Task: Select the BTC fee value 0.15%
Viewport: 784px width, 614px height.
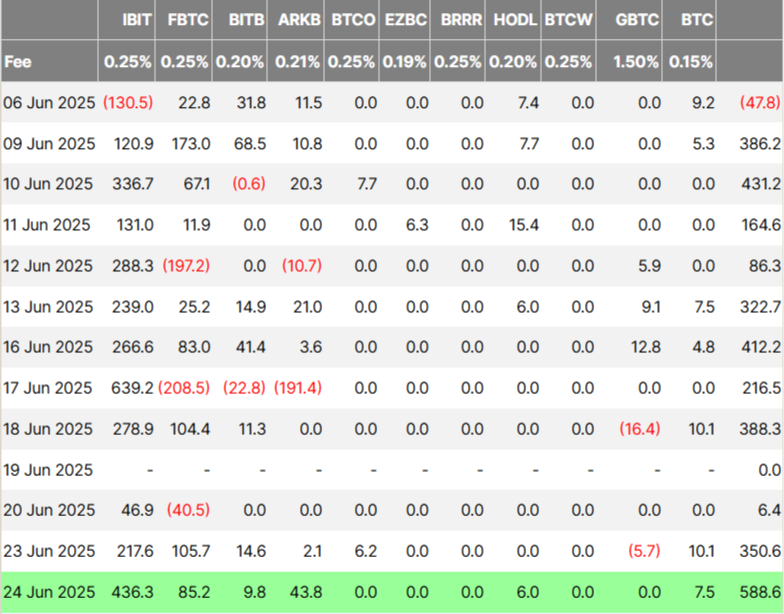Action: 690,62
